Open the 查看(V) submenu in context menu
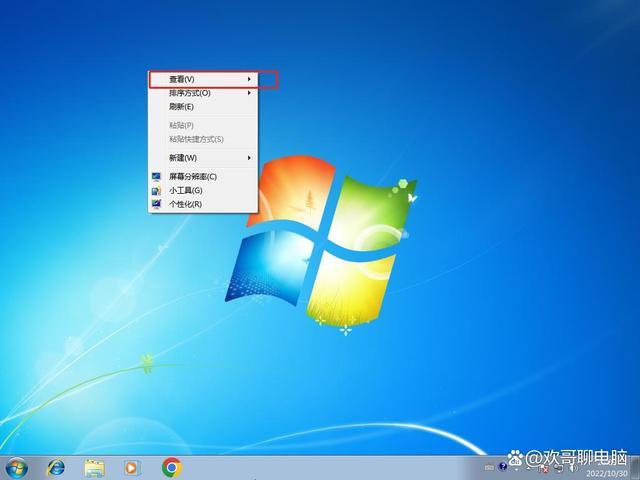 coord(203,79)
